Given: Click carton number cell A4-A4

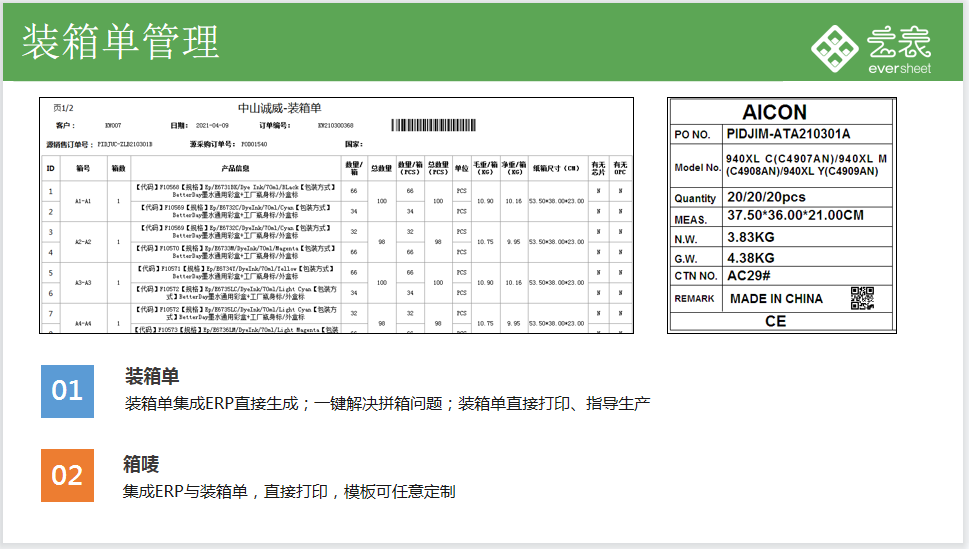Looking at the screenshot, I should 83,323.
